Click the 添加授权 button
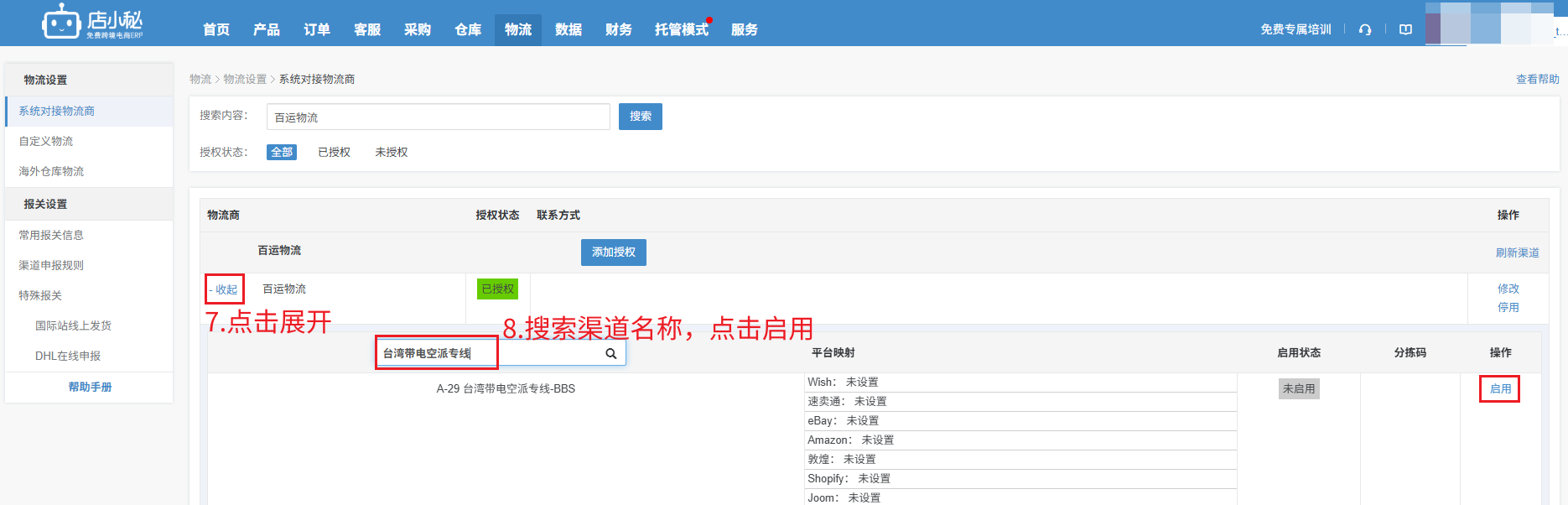1568x505 pixels. tap(614, 252)
